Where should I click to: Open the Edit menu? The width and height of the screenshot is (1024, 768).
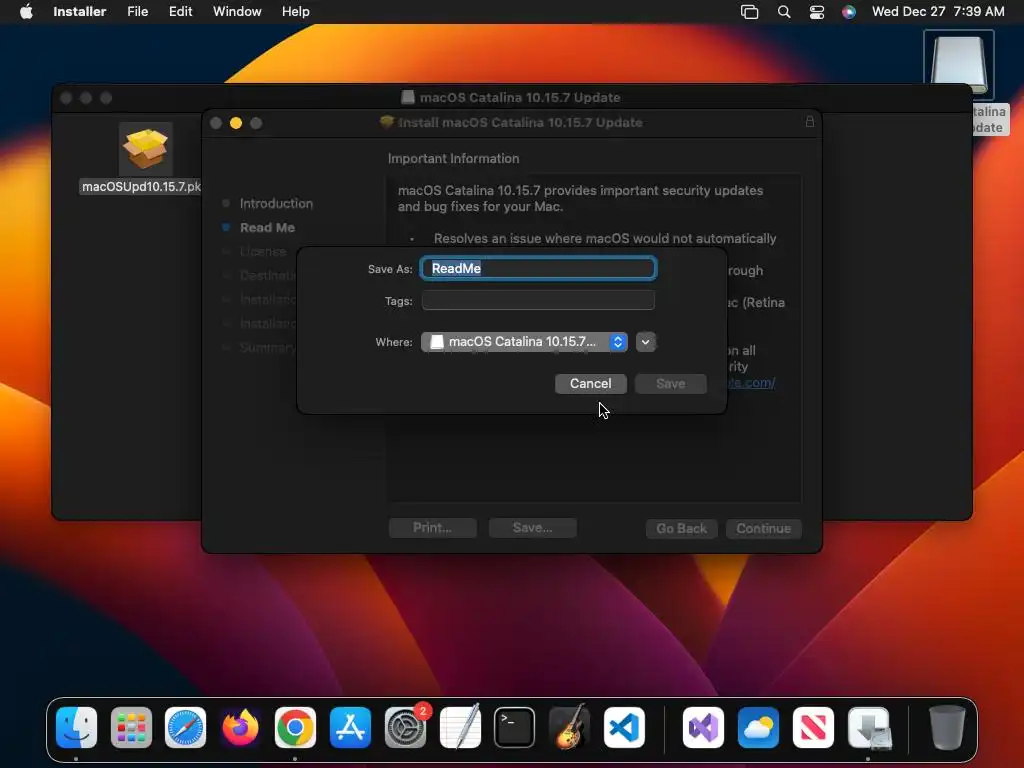[x=180, y=11]
